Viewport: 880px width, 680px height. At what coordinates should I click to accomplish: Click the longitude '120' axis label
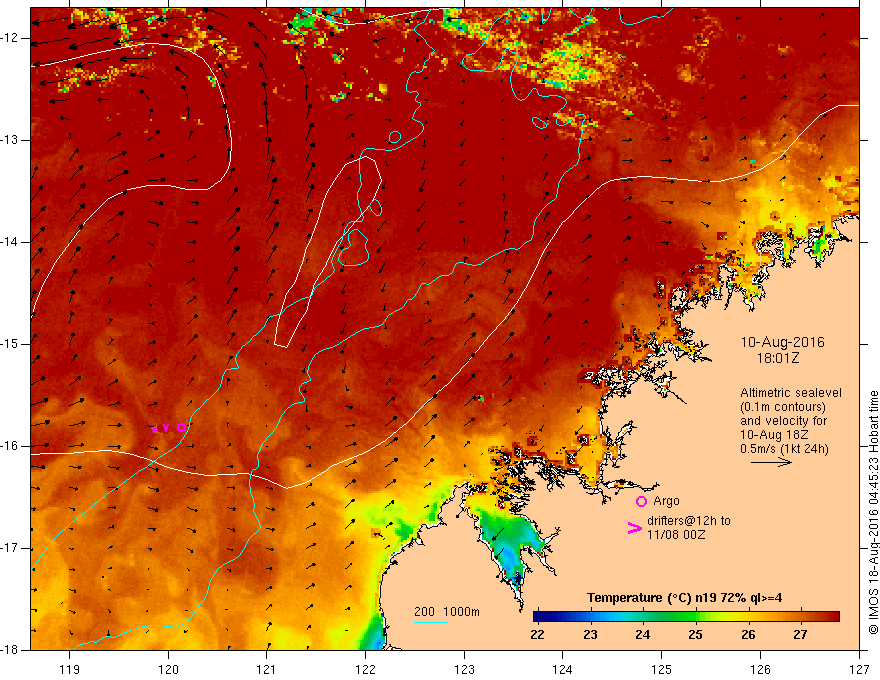(168, 669)
